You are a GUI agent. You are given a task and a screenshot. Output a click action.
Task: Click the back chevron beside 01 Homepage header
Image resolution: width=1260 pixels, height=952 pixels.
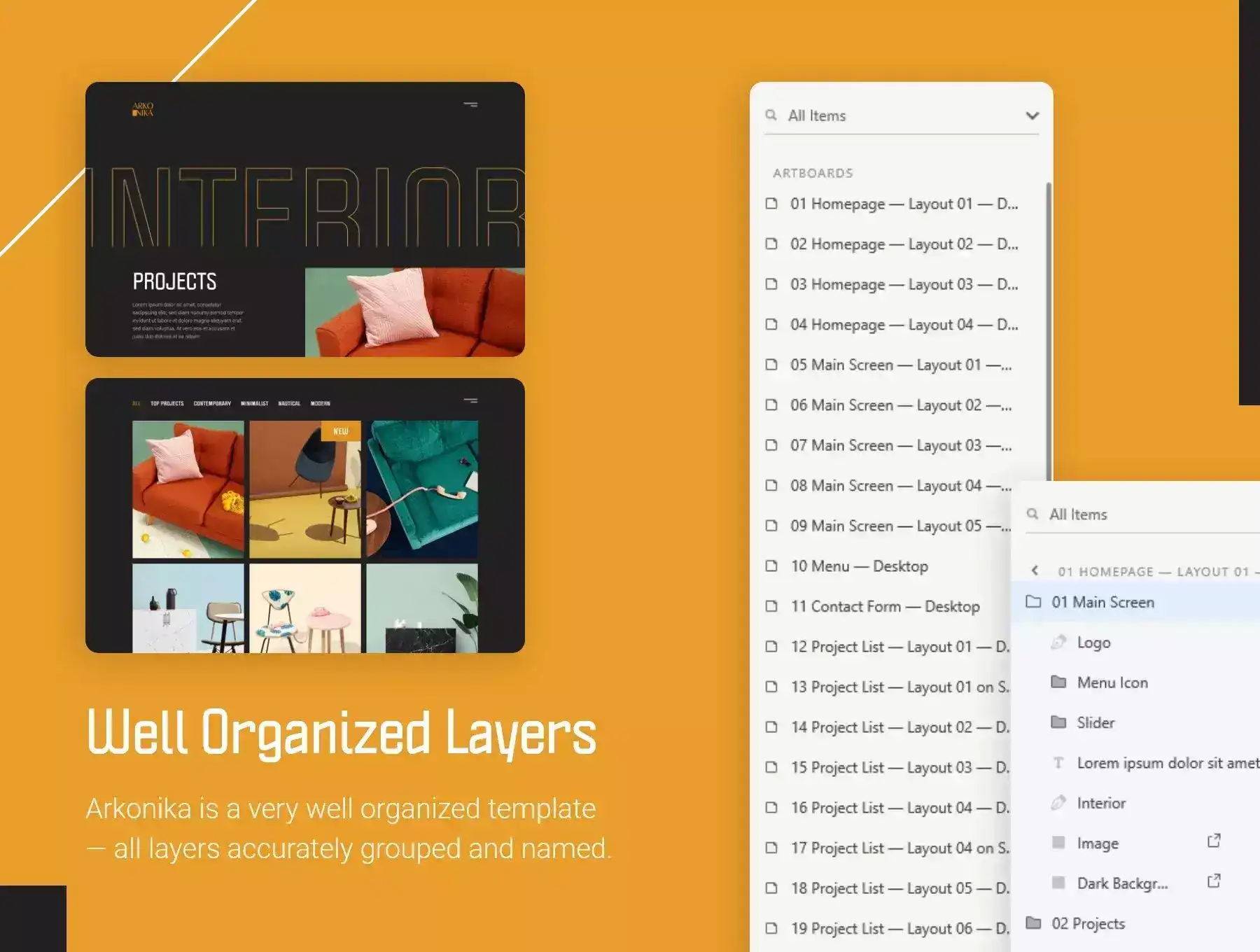click(1035, 570)
